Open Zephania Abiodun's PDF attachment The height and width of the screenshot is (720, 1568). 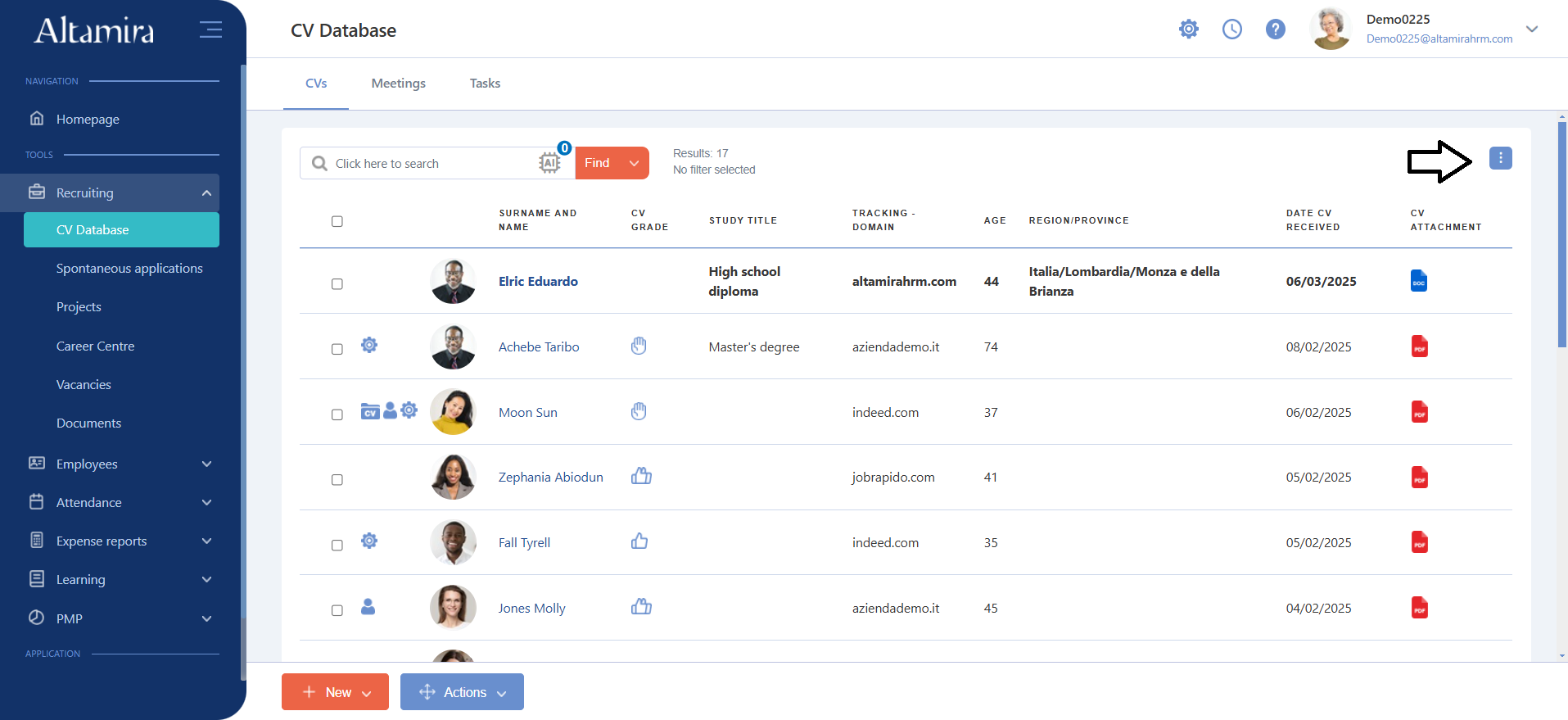pyautogui.click(x=1419, y=477)
